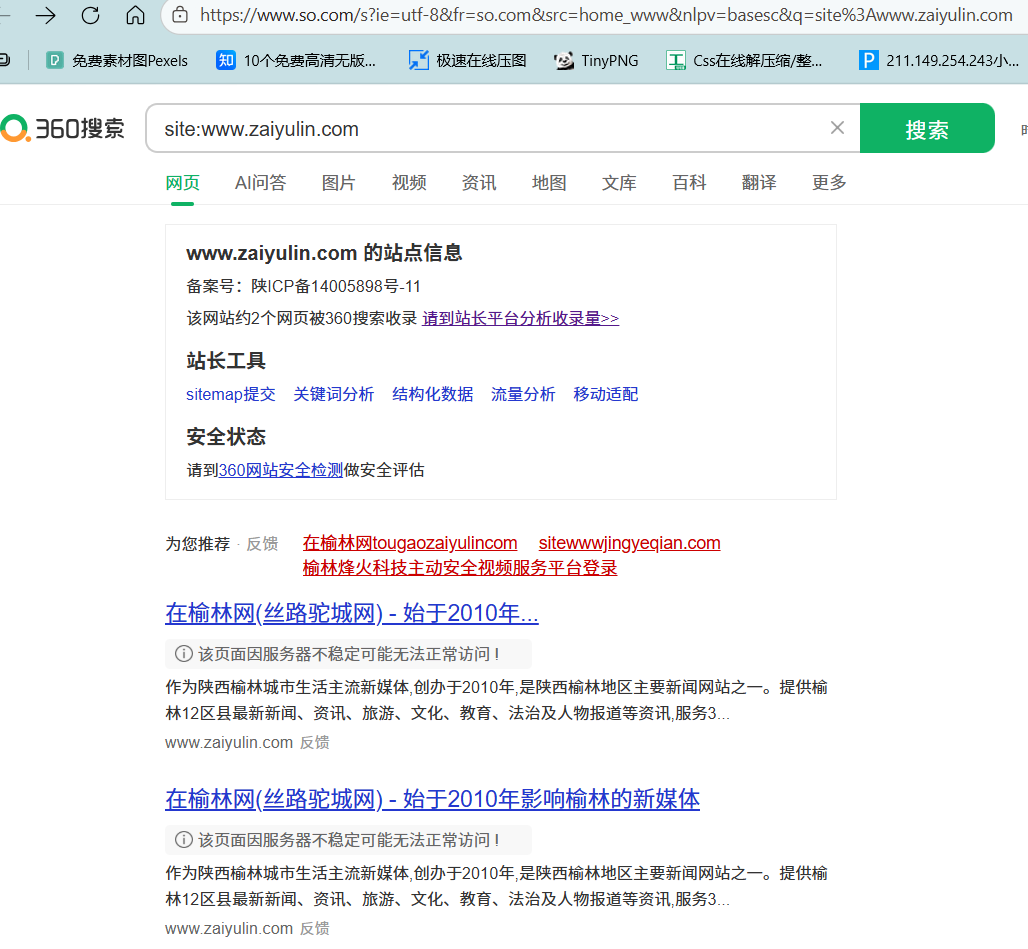Click the address bar site info icon
1028x949 pixels.
pyautogui.click(x=180, y=15)
